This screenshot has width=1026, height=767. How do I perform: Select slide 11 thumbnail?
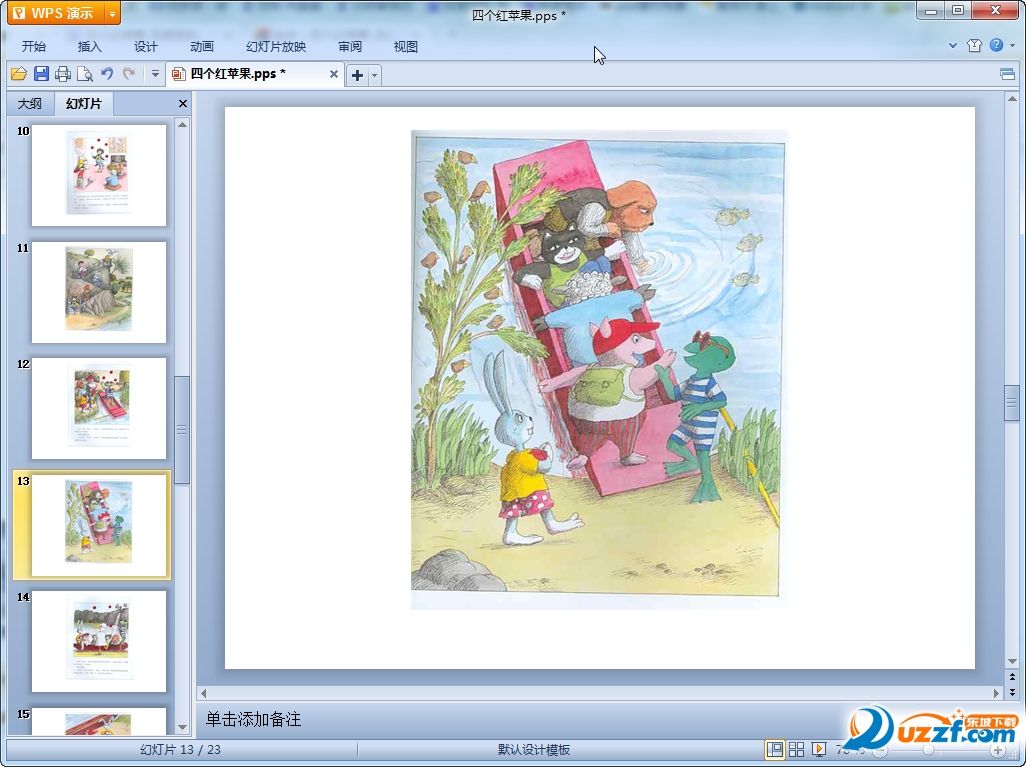(x=99, y=292)
